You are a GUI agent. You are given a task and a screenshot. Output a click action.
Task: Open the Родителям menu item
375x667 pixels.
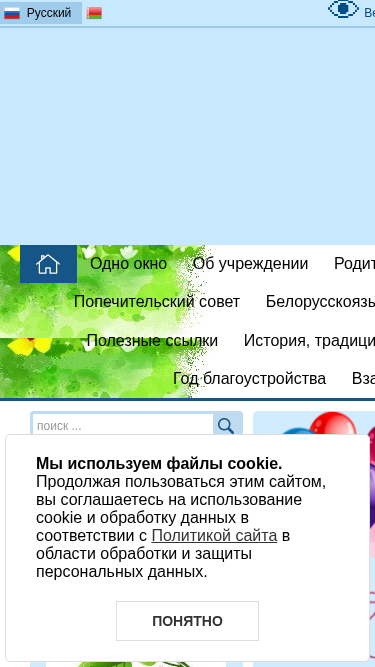pyautogui.click(x=354, y=264)
